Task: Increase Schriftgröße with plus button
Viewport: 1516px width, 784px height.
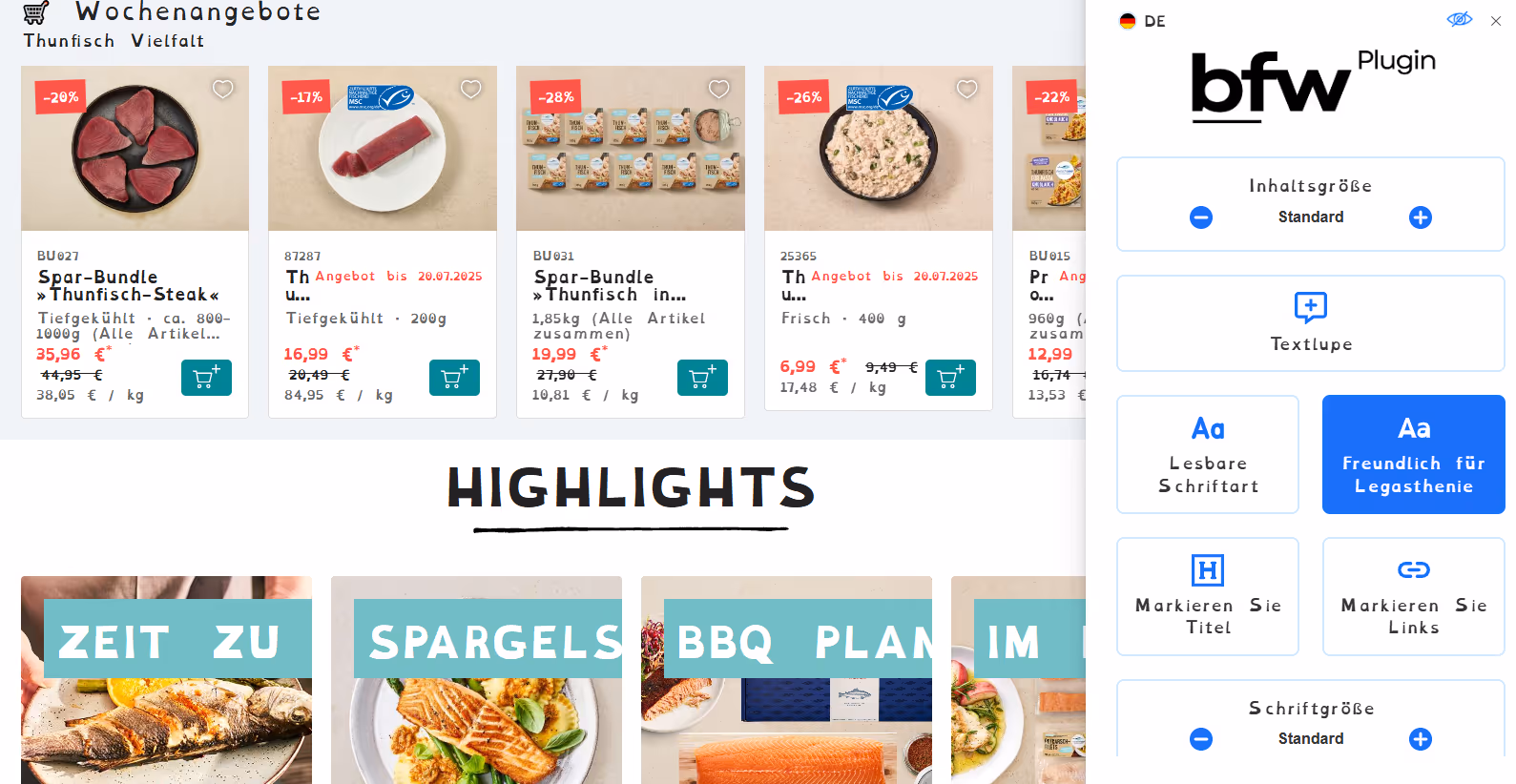Action: click(x=1421, y=739)
